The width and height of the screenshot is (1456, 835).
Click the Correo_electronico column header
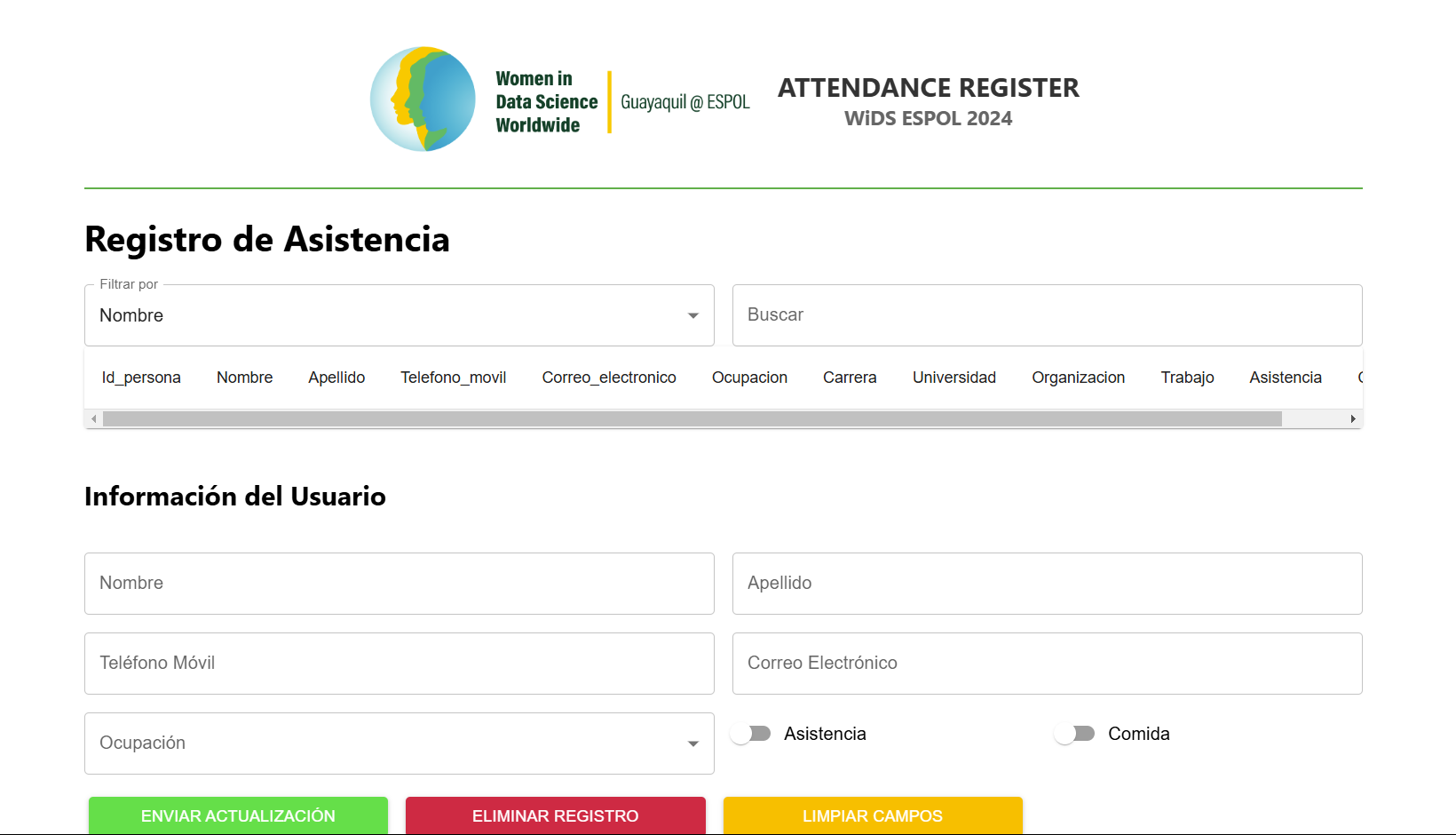pos(609,378)
